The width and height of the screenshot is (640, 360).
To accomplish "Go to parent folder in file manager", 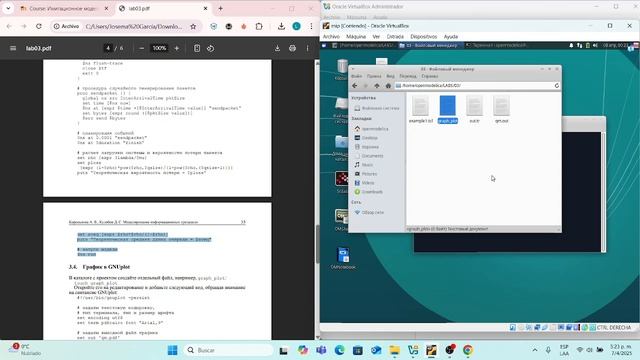I will coord(377,86).
